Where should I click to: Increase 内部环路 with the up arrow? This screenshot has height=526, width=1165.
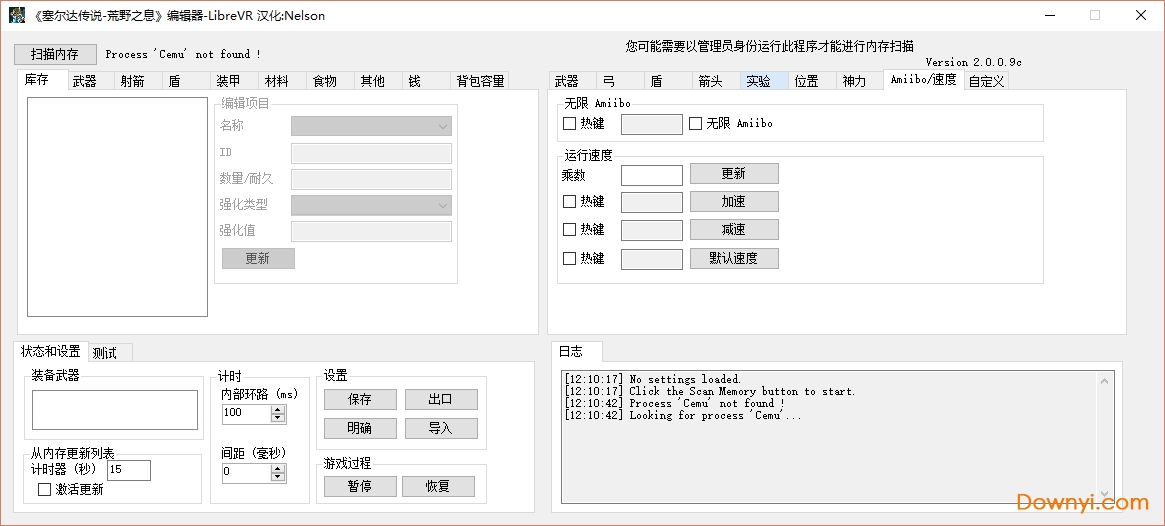click(x=278, y=409)
